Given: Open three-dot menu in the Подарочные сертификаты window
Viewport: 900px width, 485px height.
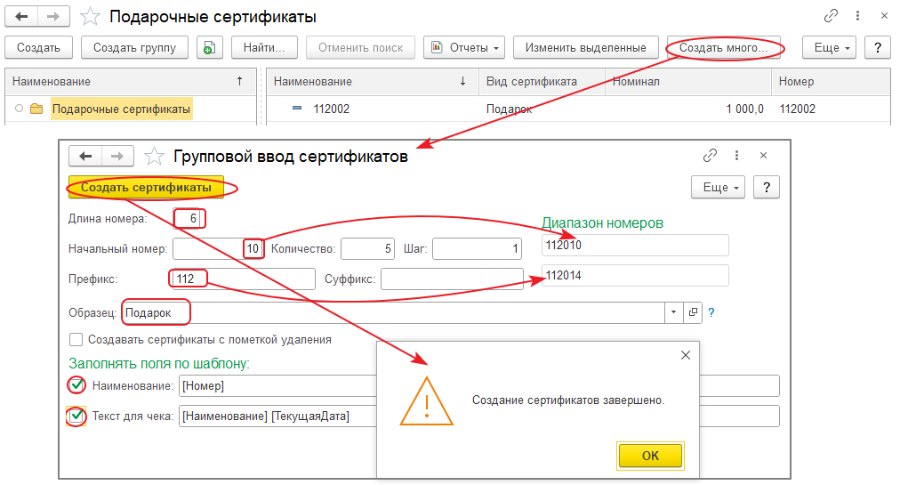Looking at the screenshot, I should [858, 16].
